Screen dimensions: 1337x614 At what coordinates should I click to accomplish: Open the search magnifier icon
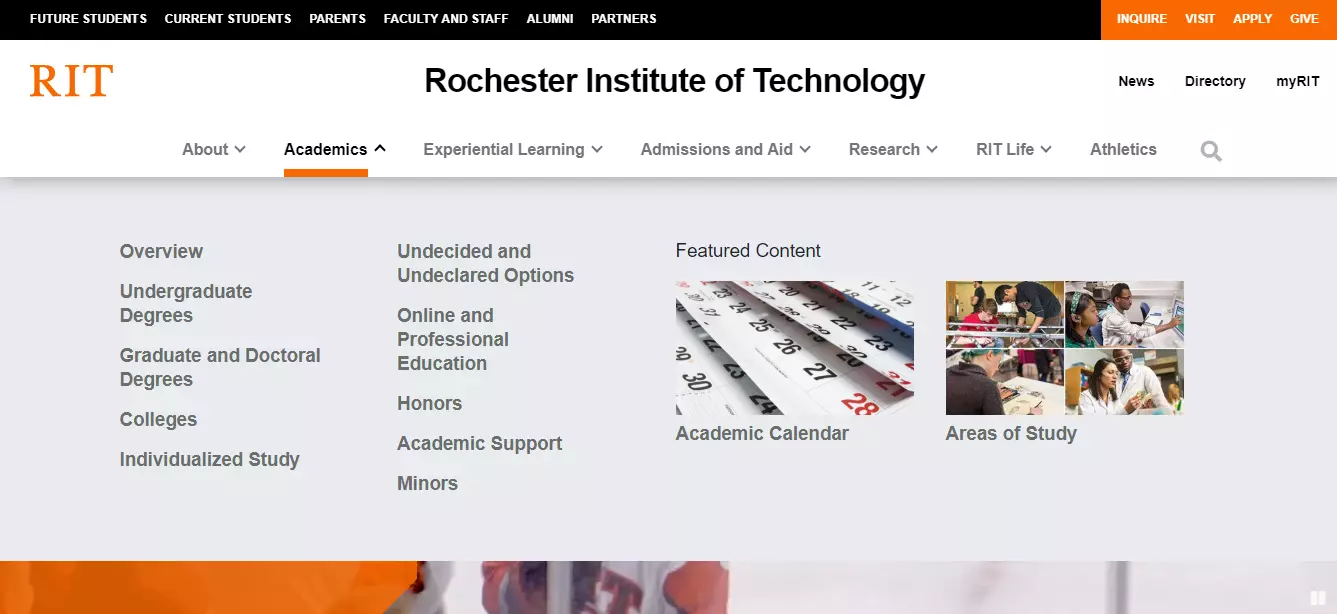point(1211,151)
